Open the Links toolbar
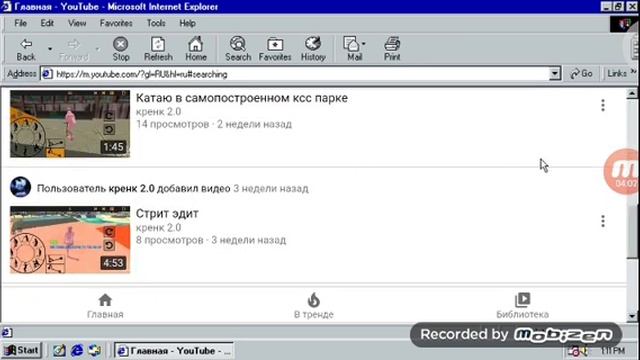 pyautogui.click(x=617, y=74)
